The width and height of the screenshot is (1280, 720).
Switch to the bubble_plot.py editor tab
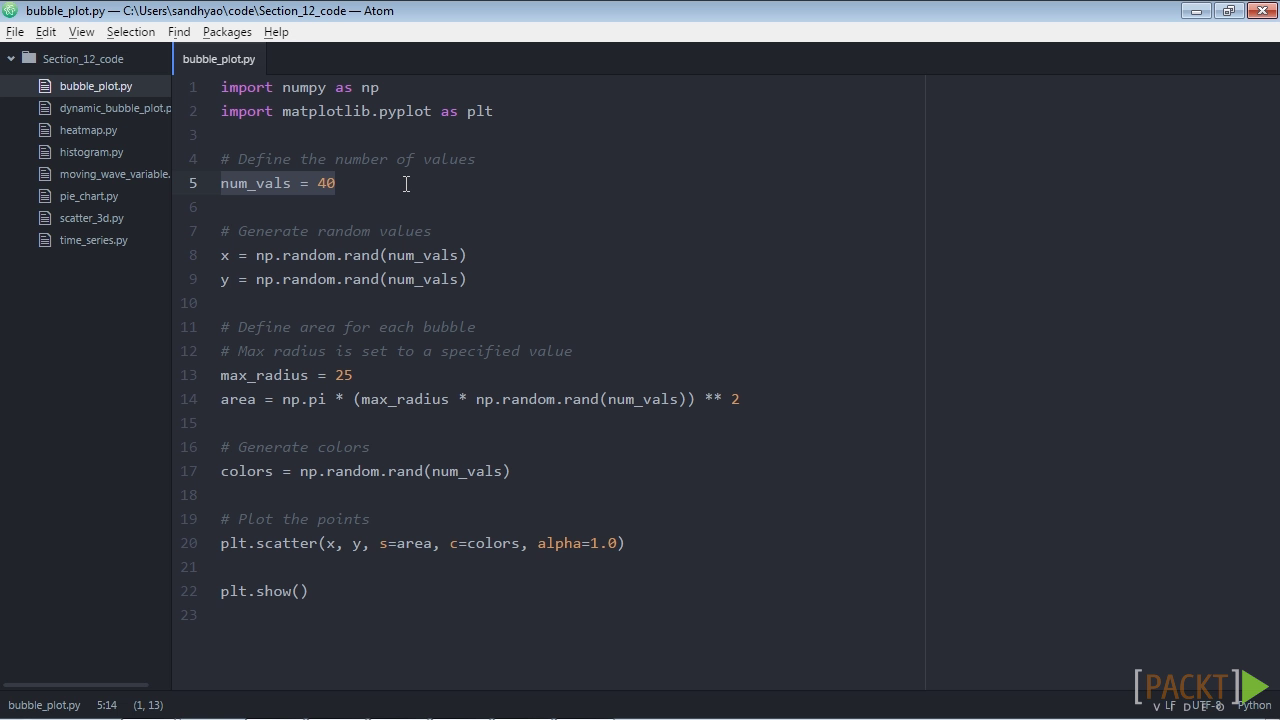tap(219, 59)
